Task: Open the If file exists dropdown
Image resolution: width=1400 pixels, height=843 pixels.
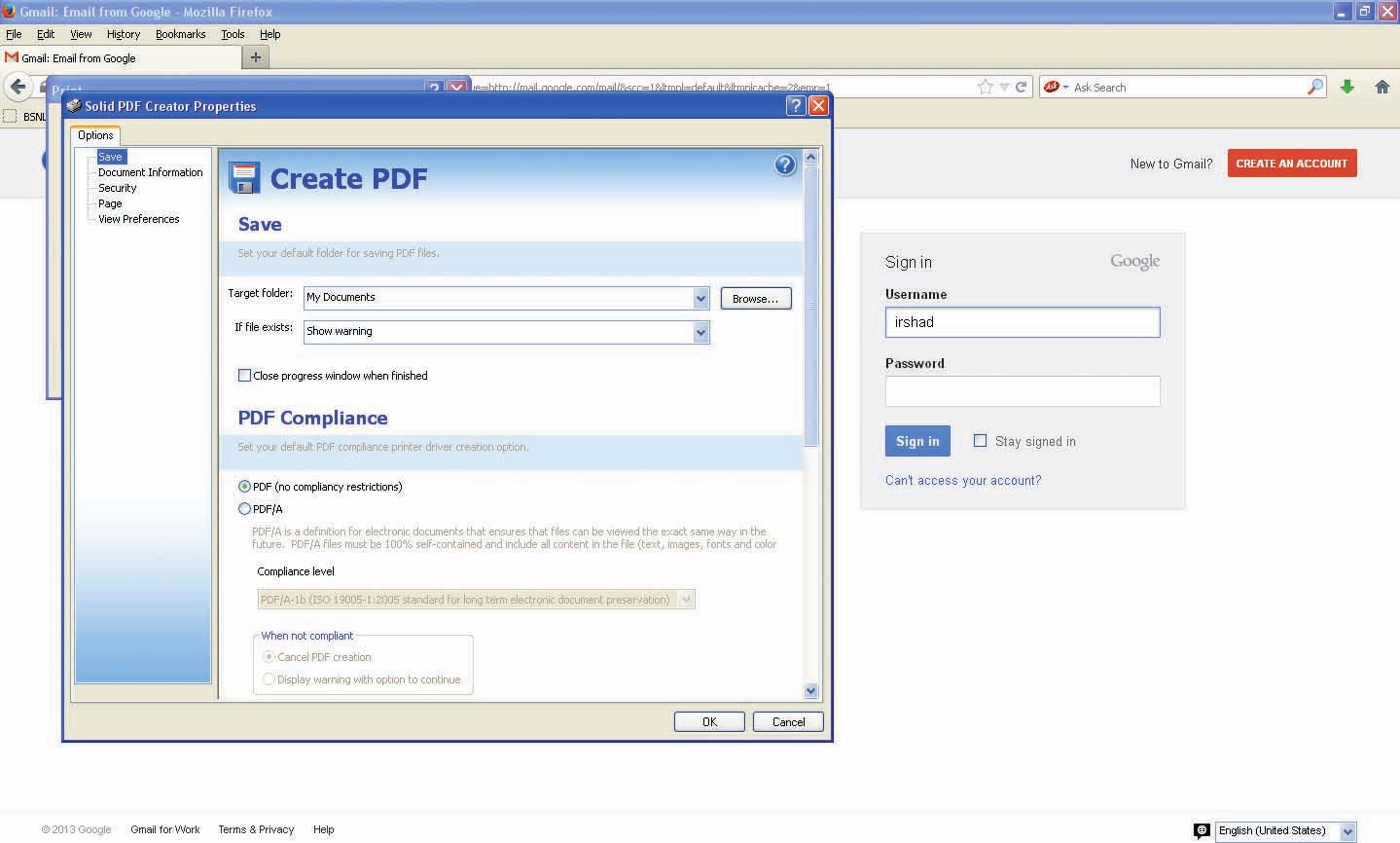Action: (x=700, y=332)
